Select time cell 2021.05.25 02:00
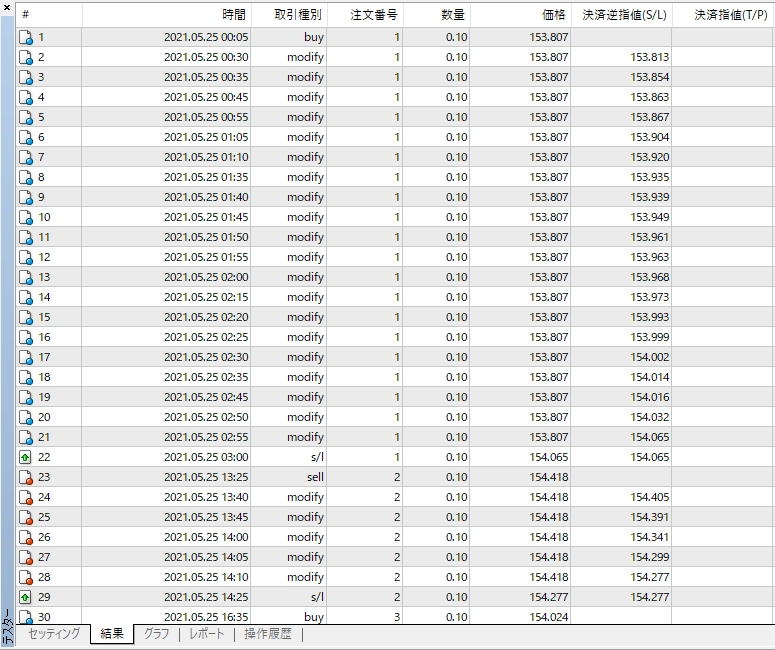The width and height of the screenshot is (775, 650). (206, 277)
